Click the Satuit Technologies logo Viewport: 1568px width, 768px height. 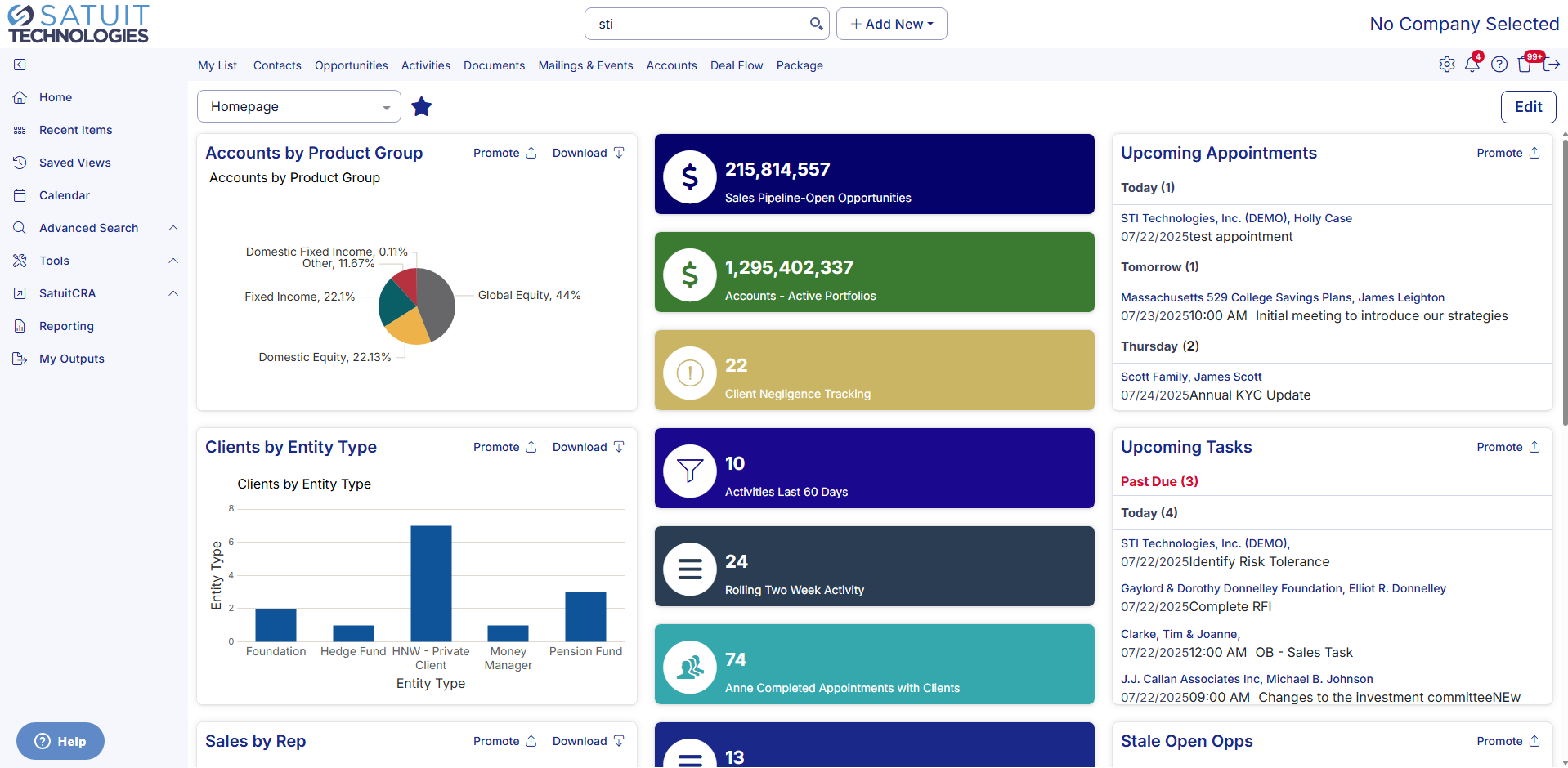click(x=78, y=24)
